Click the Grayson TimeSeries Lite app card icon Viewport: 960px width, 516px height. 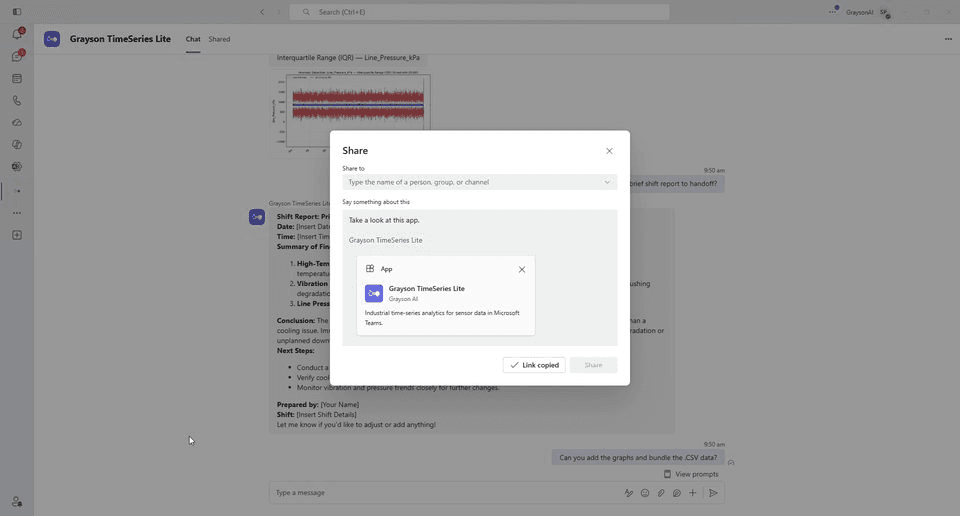click(x=374, y=293)
